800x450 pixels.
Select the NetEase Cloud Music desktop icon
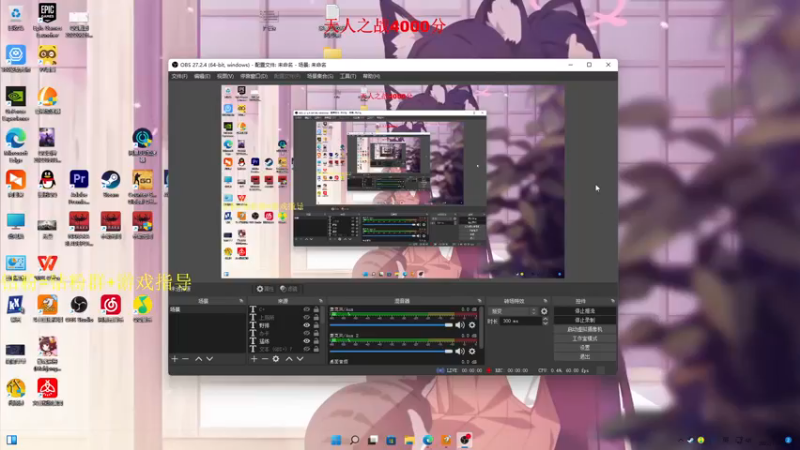point(110,309)
